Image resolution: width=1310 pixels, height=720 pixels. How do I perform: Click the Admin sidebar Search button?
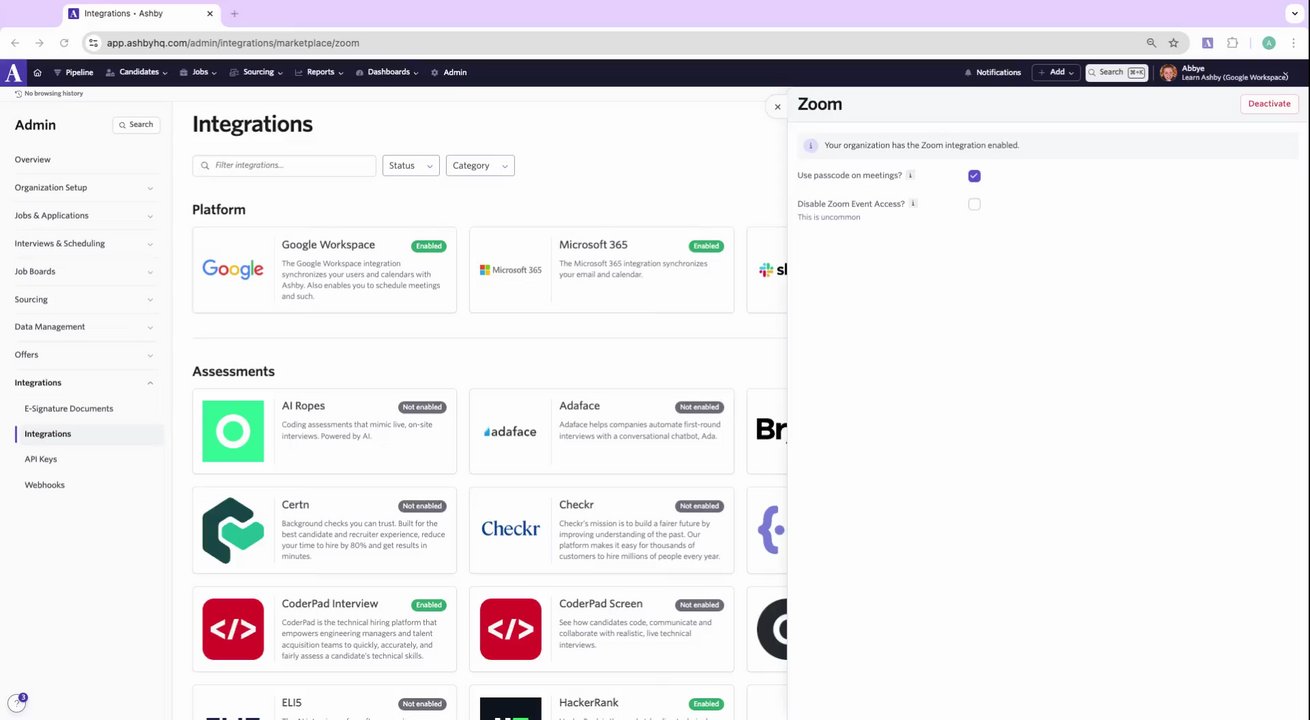pyautogui.click(x=136, y=125)
